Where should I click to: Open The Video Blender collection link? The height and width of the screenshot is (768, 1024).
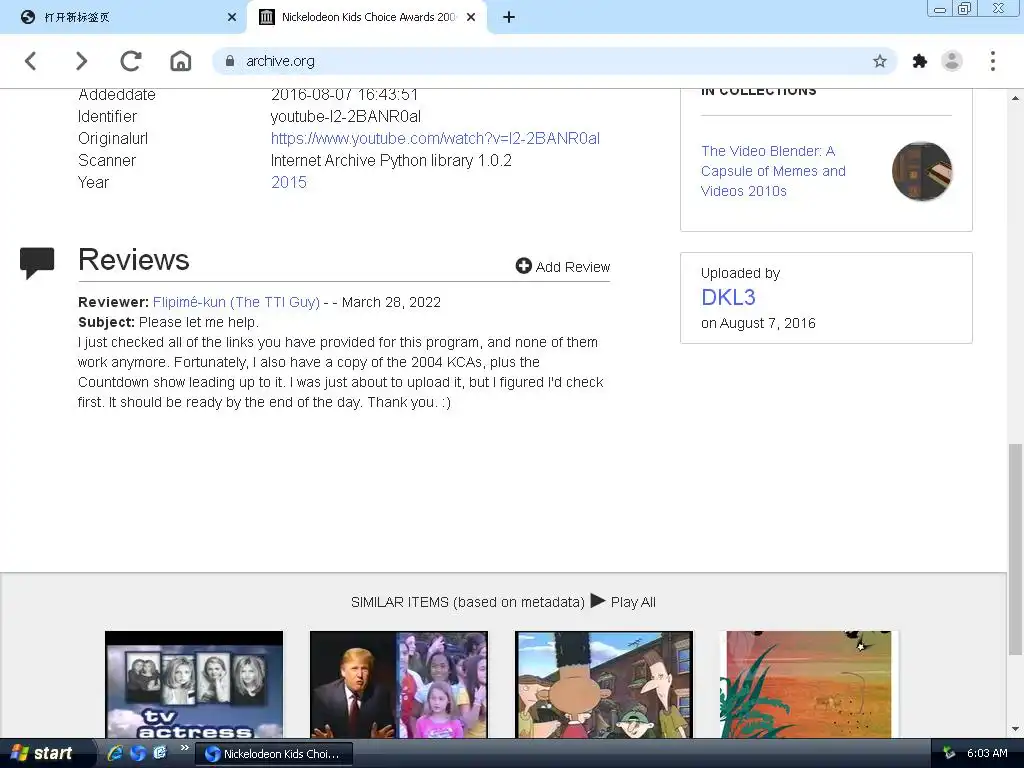point(773,170)
